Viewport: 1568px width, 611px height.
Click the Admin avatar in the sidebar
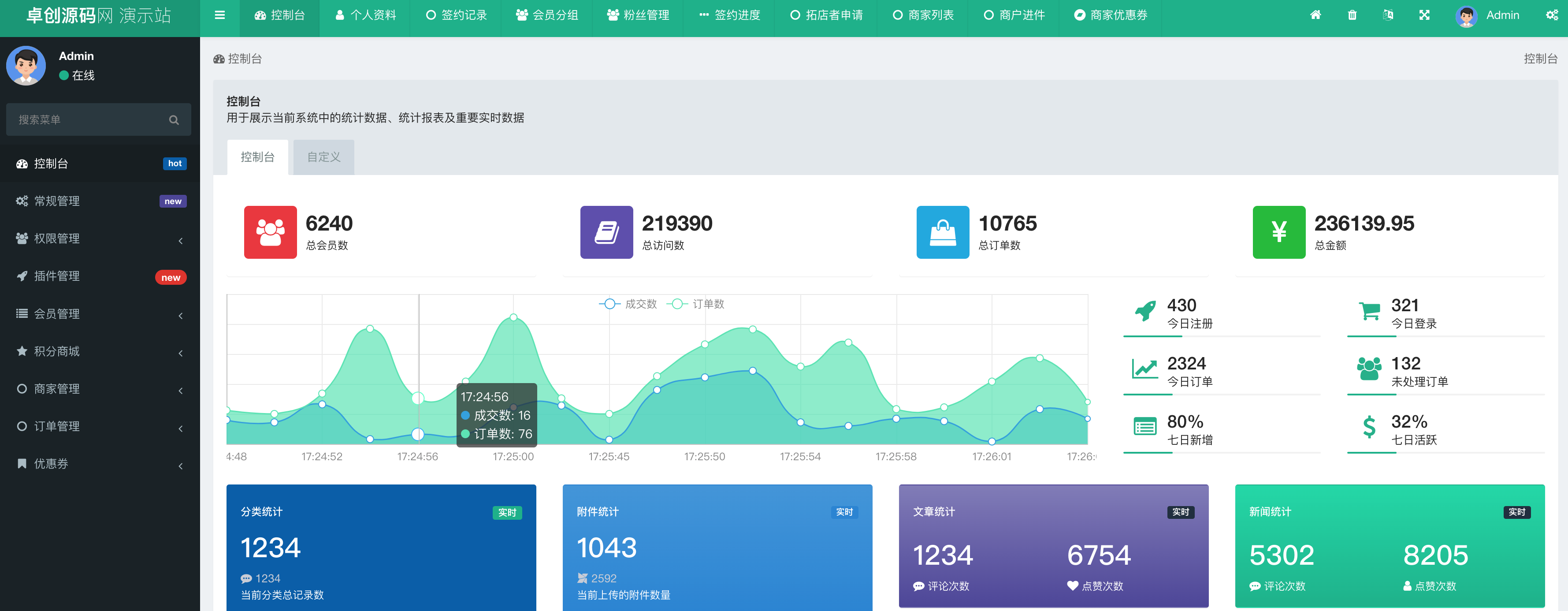point(26,65)
